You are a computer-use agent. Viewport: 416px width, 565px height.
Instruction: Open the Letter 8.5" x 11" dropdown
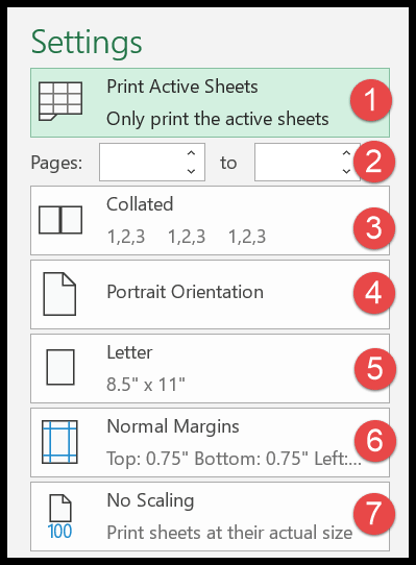[x=210, y=368]
